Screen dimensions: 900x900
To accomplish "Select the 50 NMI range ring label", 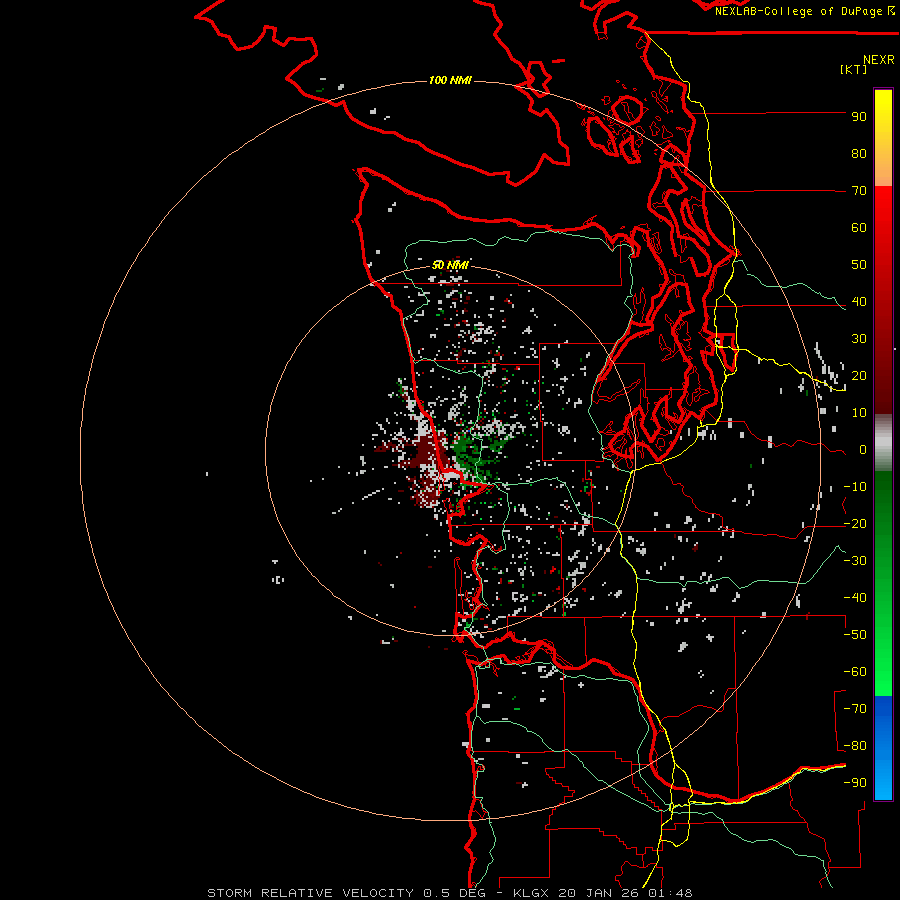I will pyautogui.click(x=450, y=265).
